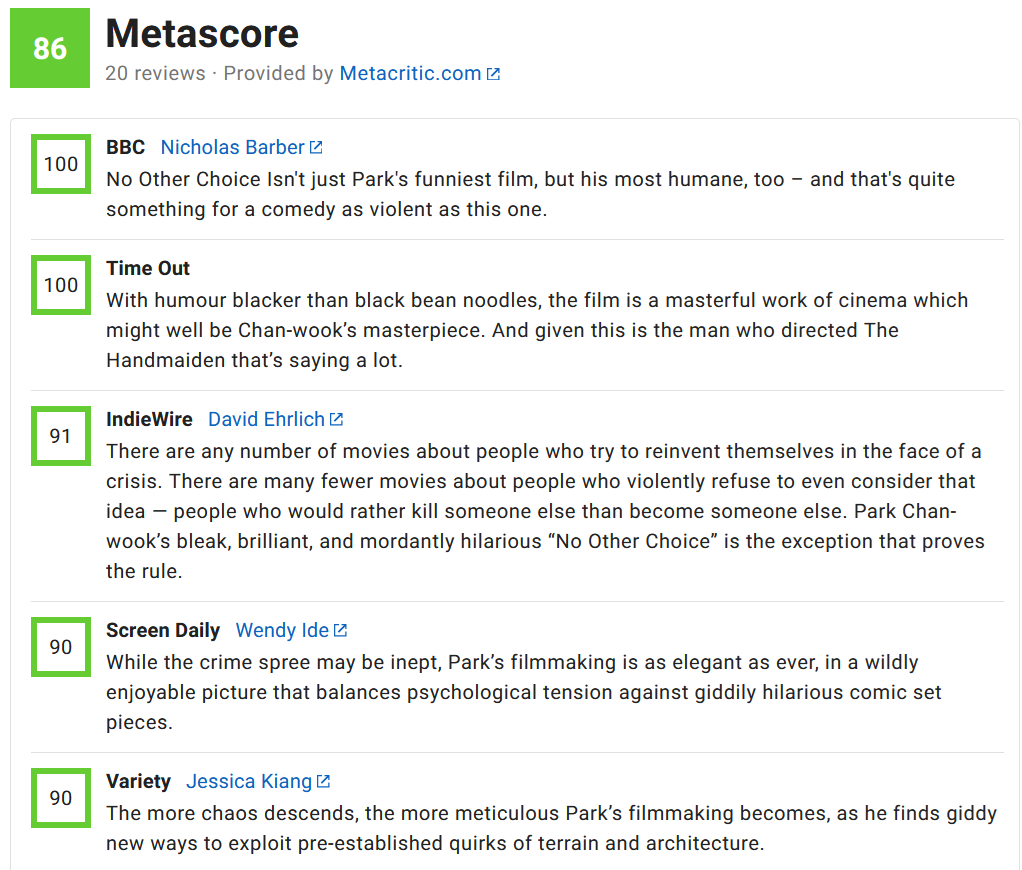This screenshot has width=1022, height=870.
Task: Click external link icon after Nicholas Barber
Action: 316,148
